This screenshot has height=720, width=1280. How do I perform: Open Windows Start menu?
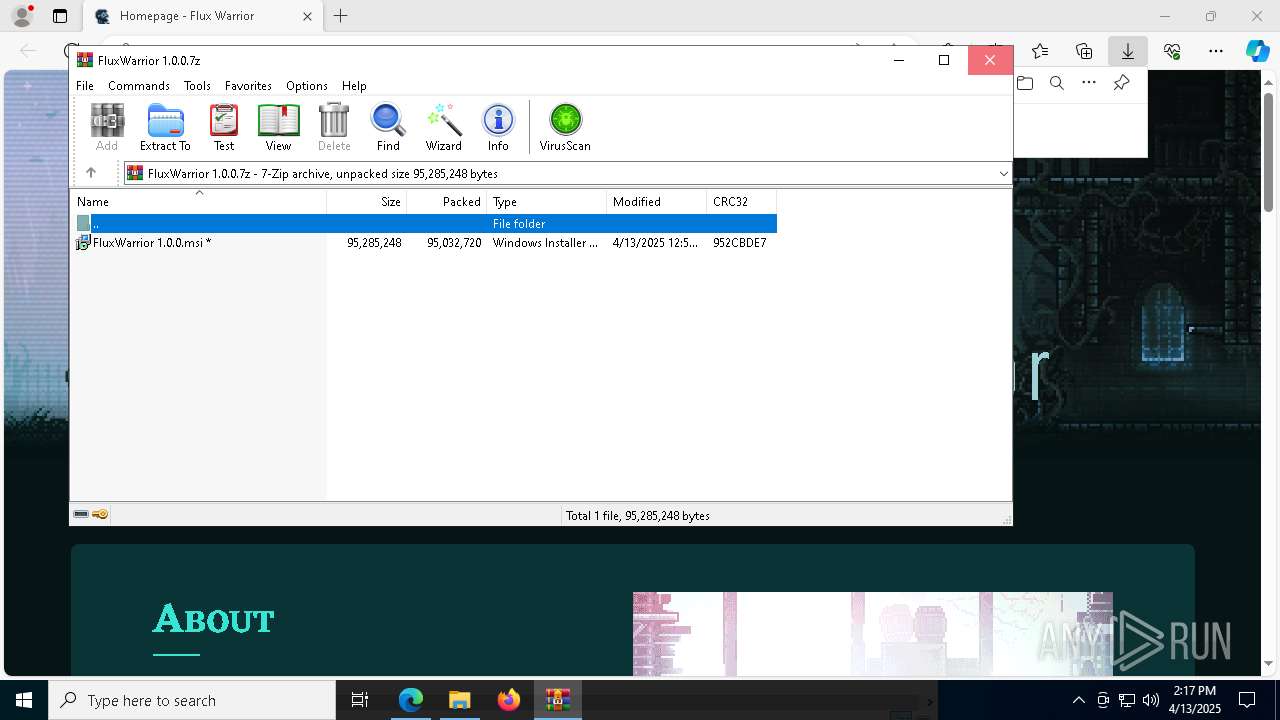click(x=24, y=700)
